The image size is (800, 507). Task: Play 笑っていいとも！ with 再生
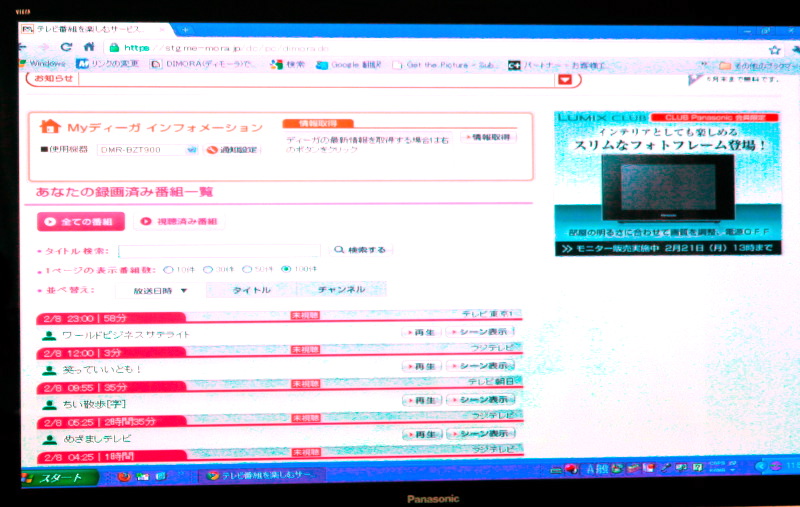tap(422, 366)
